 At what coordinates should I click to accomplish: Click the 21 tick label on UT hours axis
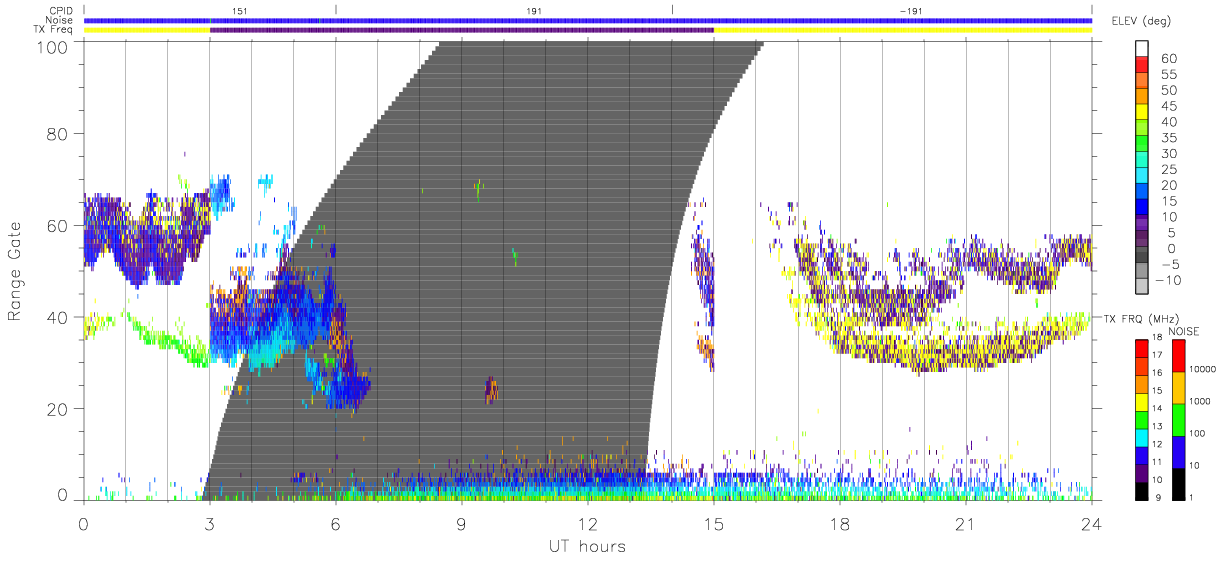(x=965, y=524)
